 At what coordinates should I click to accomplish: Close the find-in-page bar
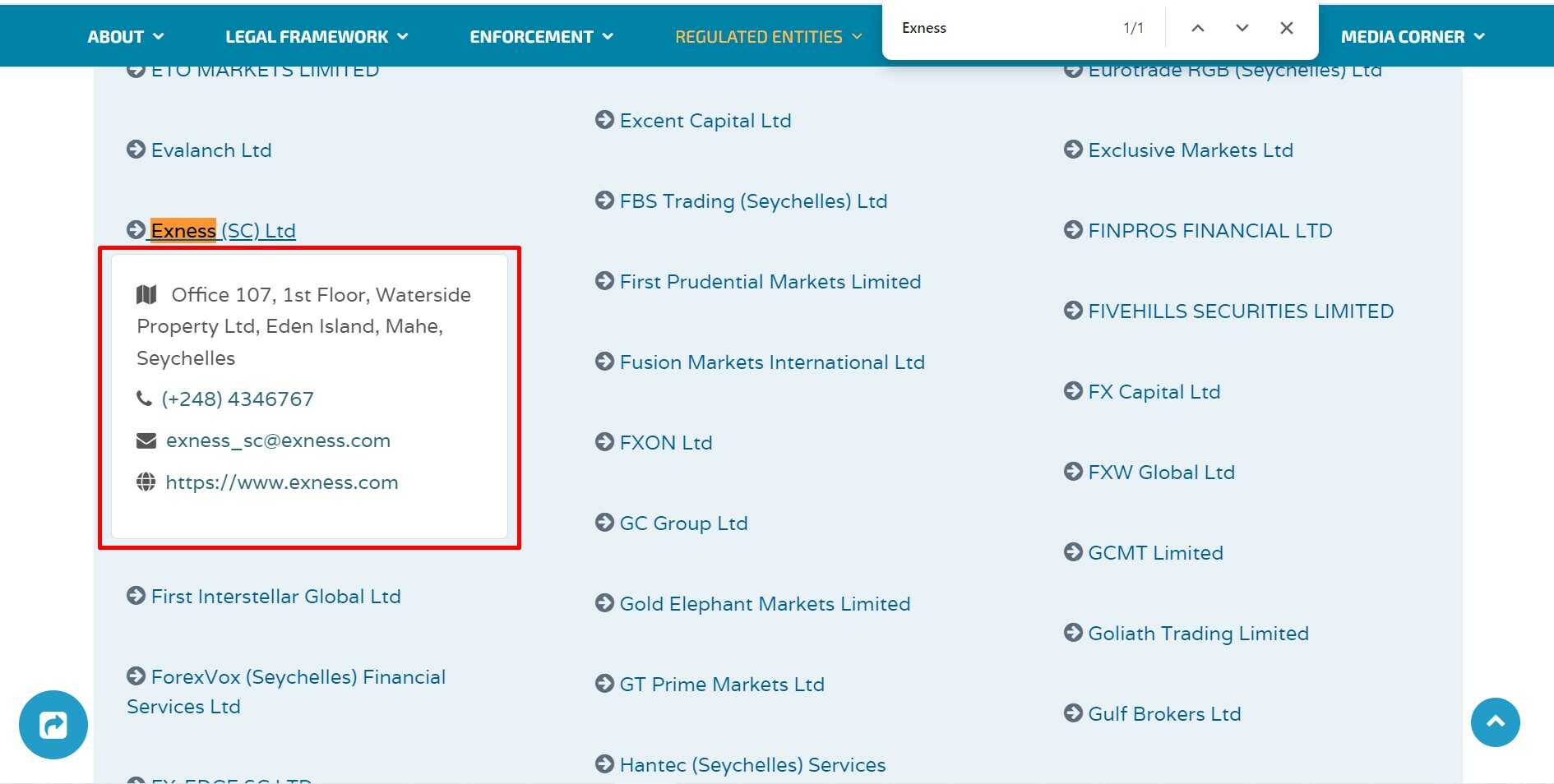1287,28
